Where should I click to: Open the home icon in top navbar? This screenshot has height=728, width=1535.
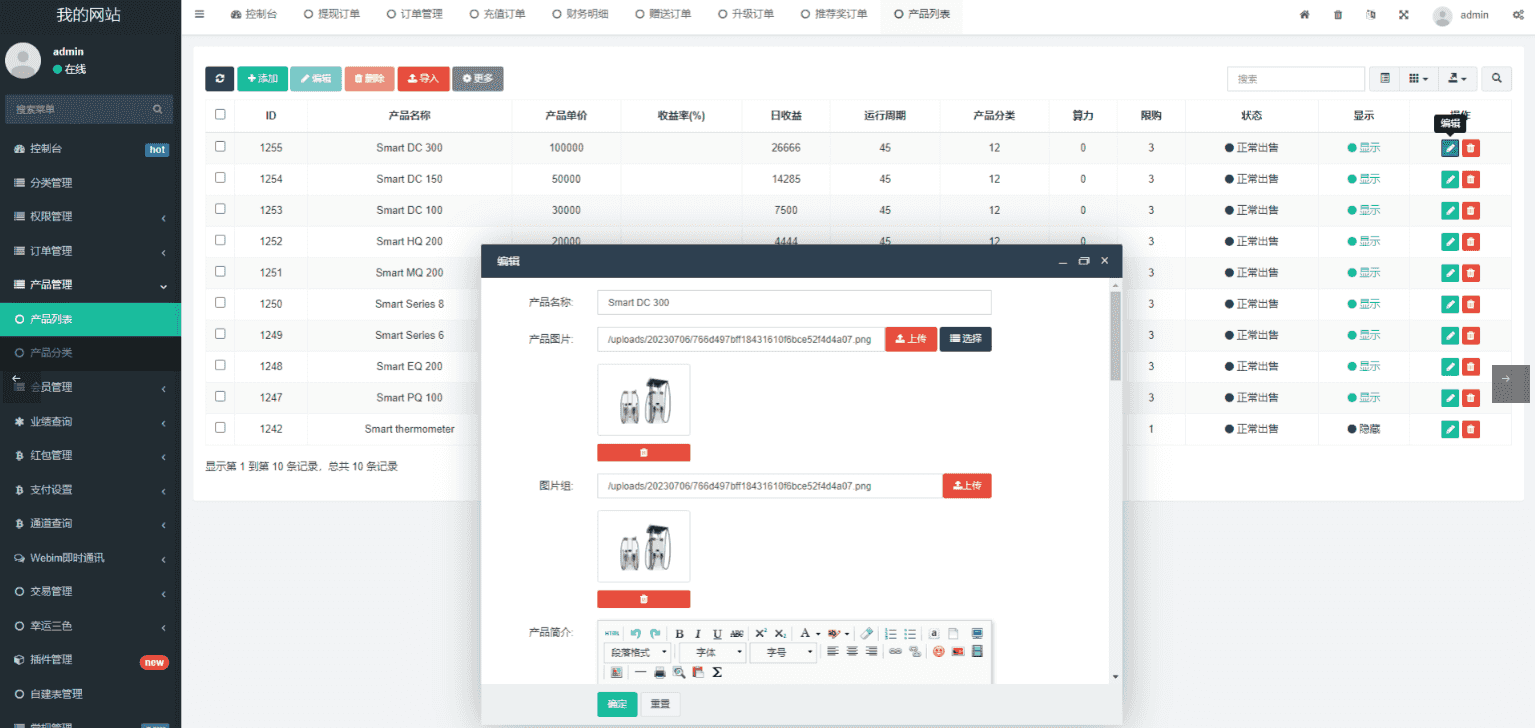point(1304,15)
